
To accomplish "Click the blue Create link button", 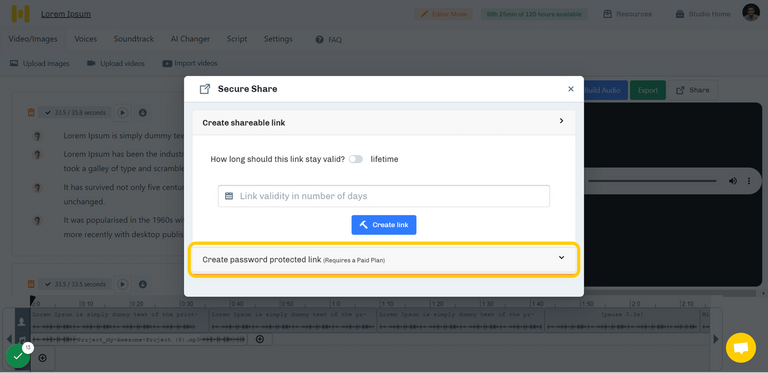I will 384,225.
